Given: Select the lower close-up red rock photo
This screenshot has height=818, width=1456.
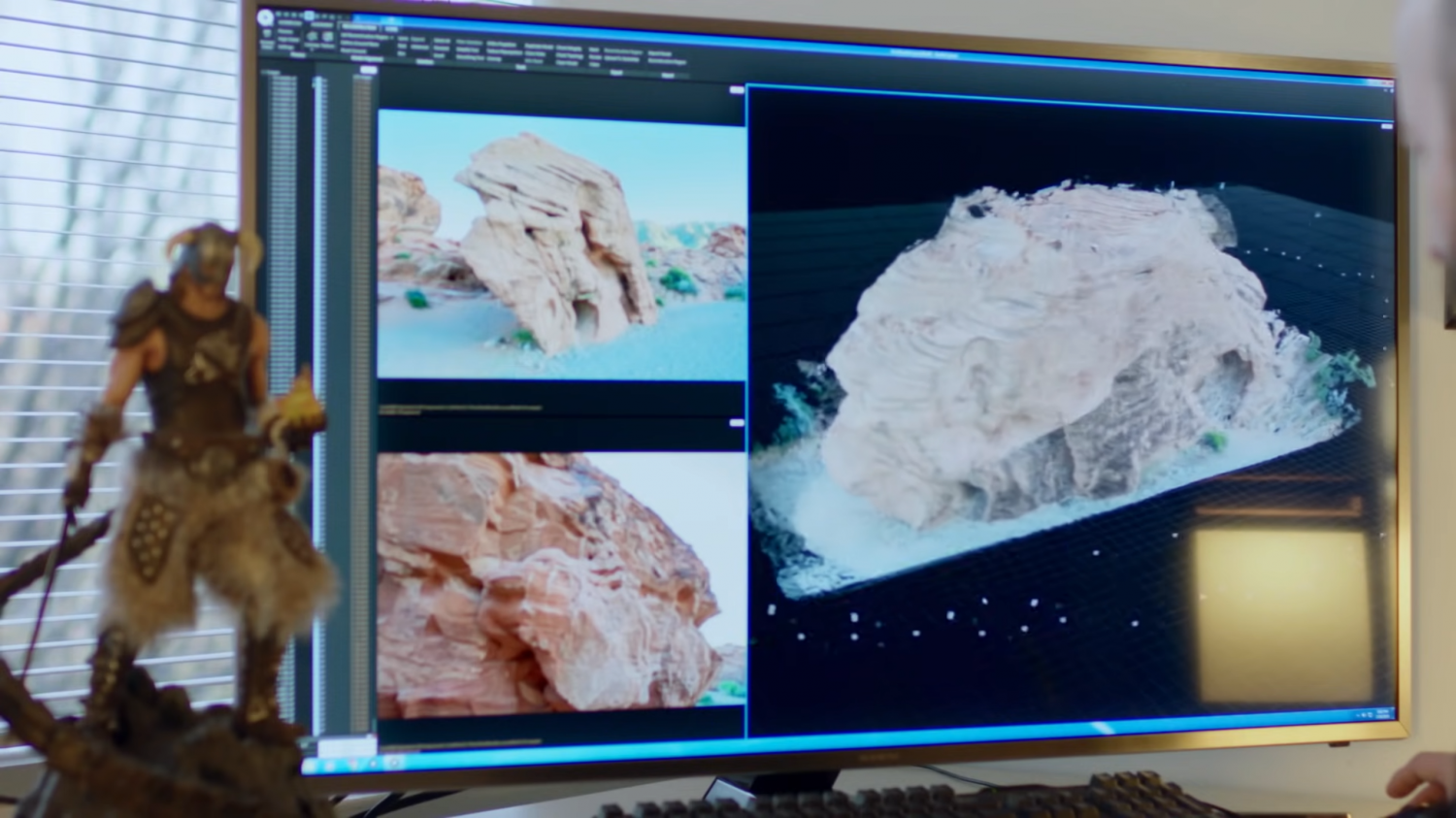Looking at the screenshot, I should click(561, 583).
